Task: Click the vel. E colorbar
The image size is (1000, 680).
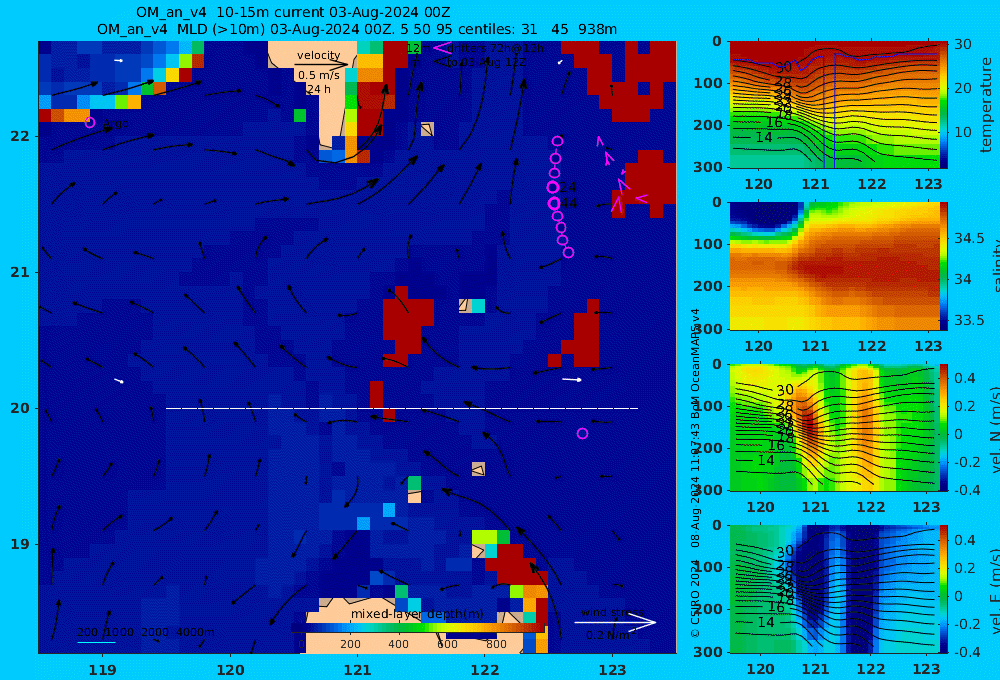Action: click(x=943, y=589)
